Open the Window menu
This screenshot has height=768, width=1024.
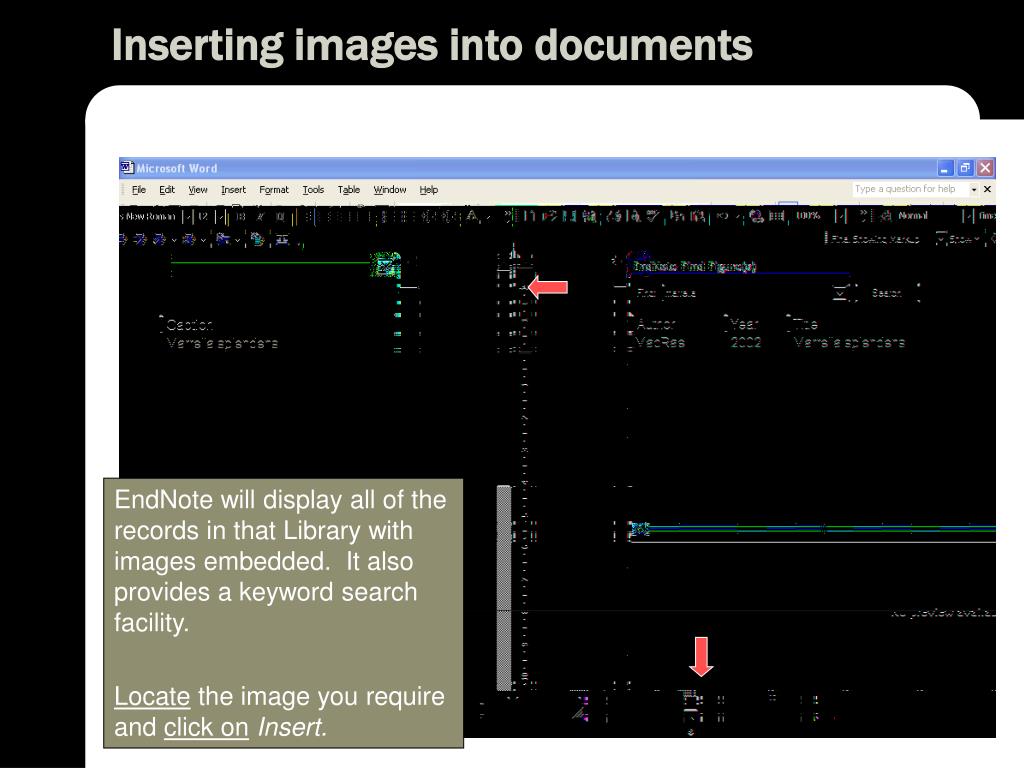tap(390, 189)
